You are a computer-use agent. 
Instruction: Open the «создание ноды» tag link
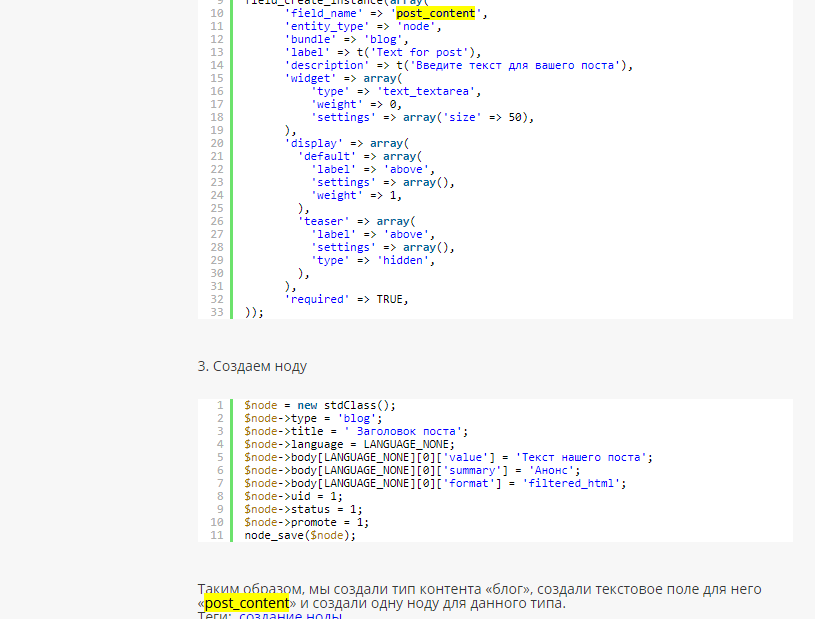pyautogui.click(x=290, y=615)
